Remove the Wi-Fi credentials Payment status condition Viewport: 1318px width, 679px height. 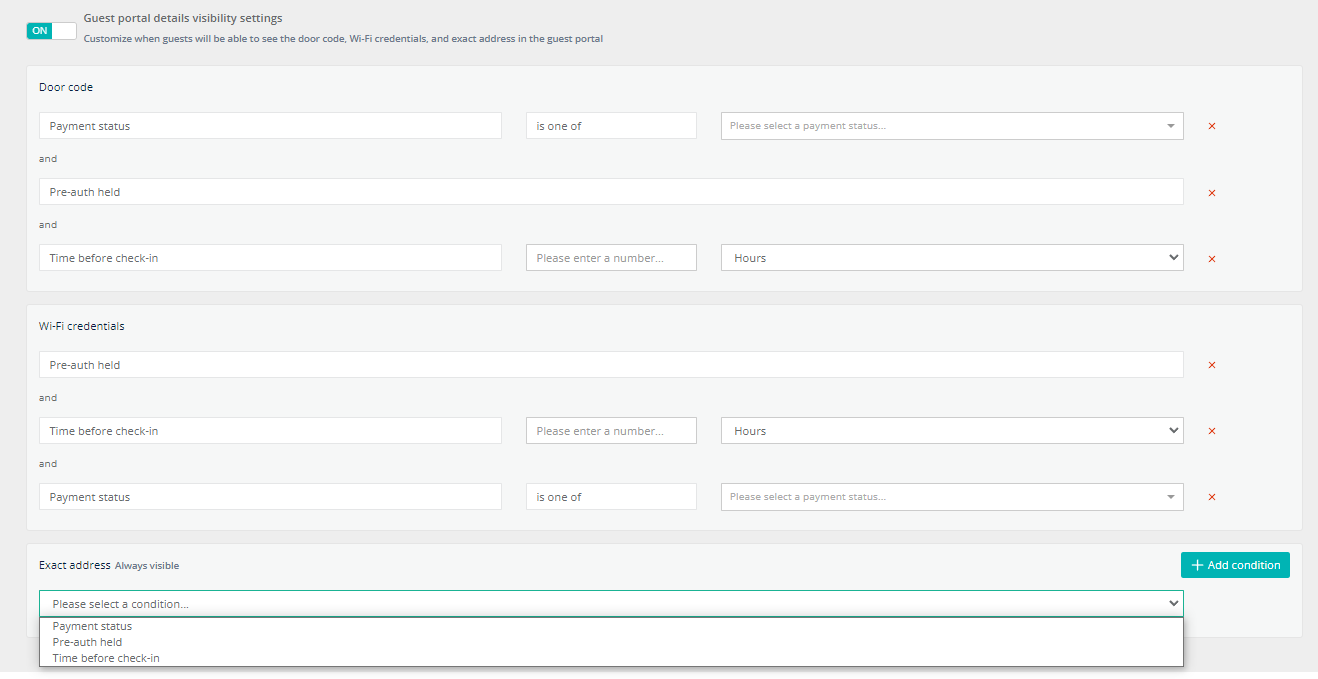[x=1212, y=497]
